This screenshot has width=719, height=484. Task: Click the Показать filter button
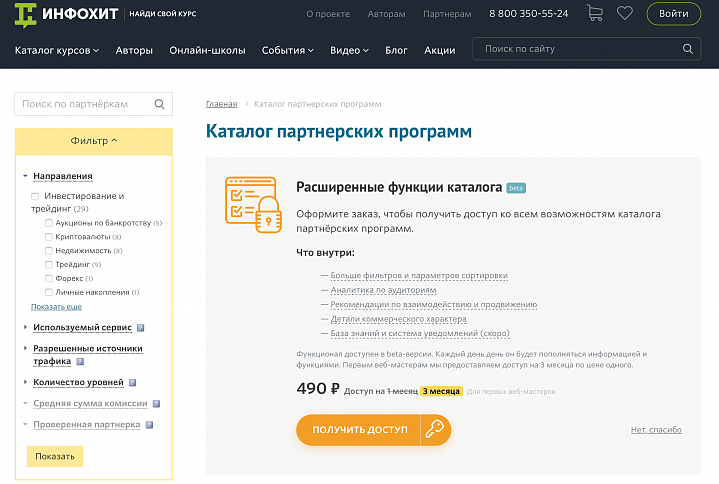[x=55, y=456]
